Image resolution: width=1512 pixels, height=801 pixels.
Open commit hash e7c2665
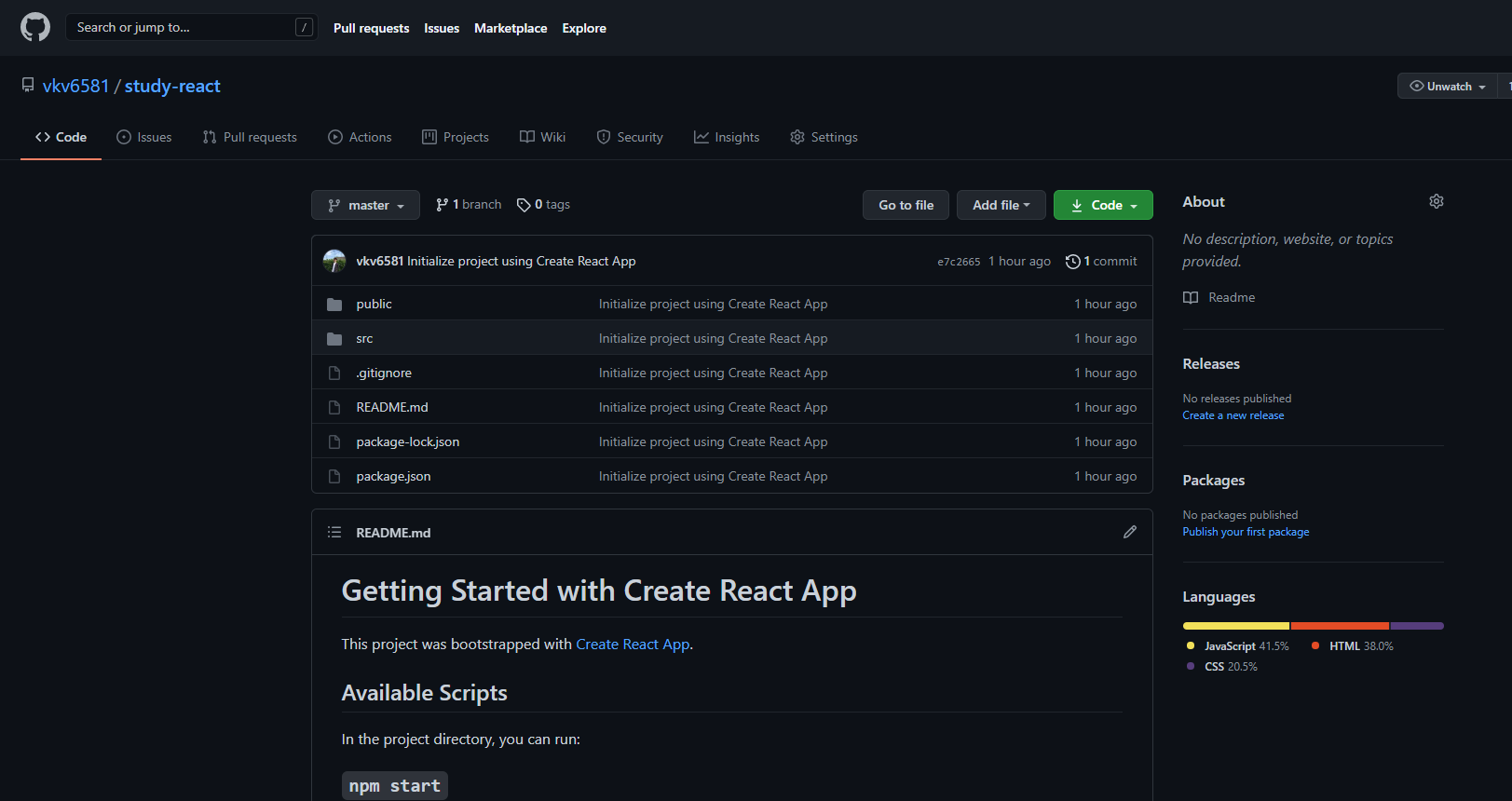point(959,262)
